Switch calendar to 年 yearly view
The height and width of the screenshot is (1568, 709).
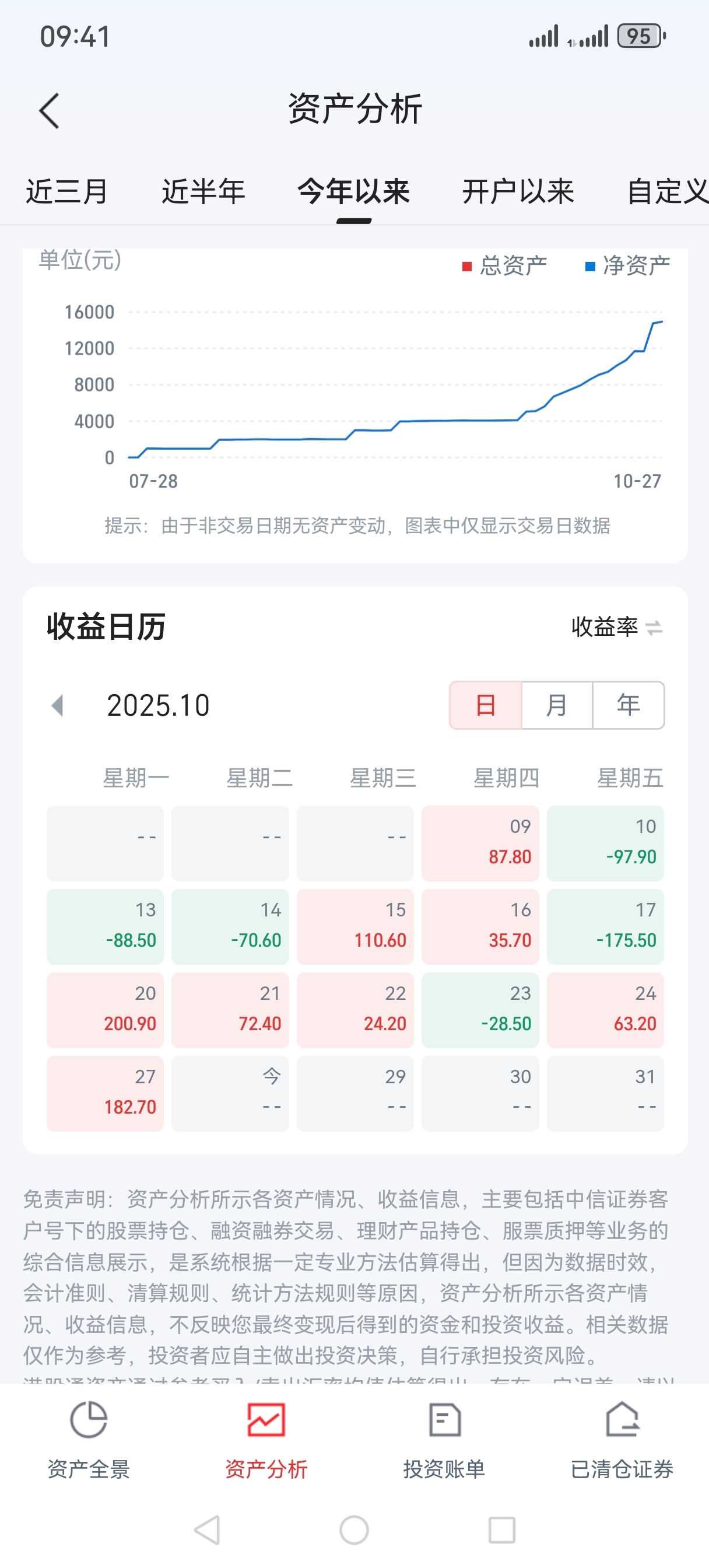click(x=628, y=705)
